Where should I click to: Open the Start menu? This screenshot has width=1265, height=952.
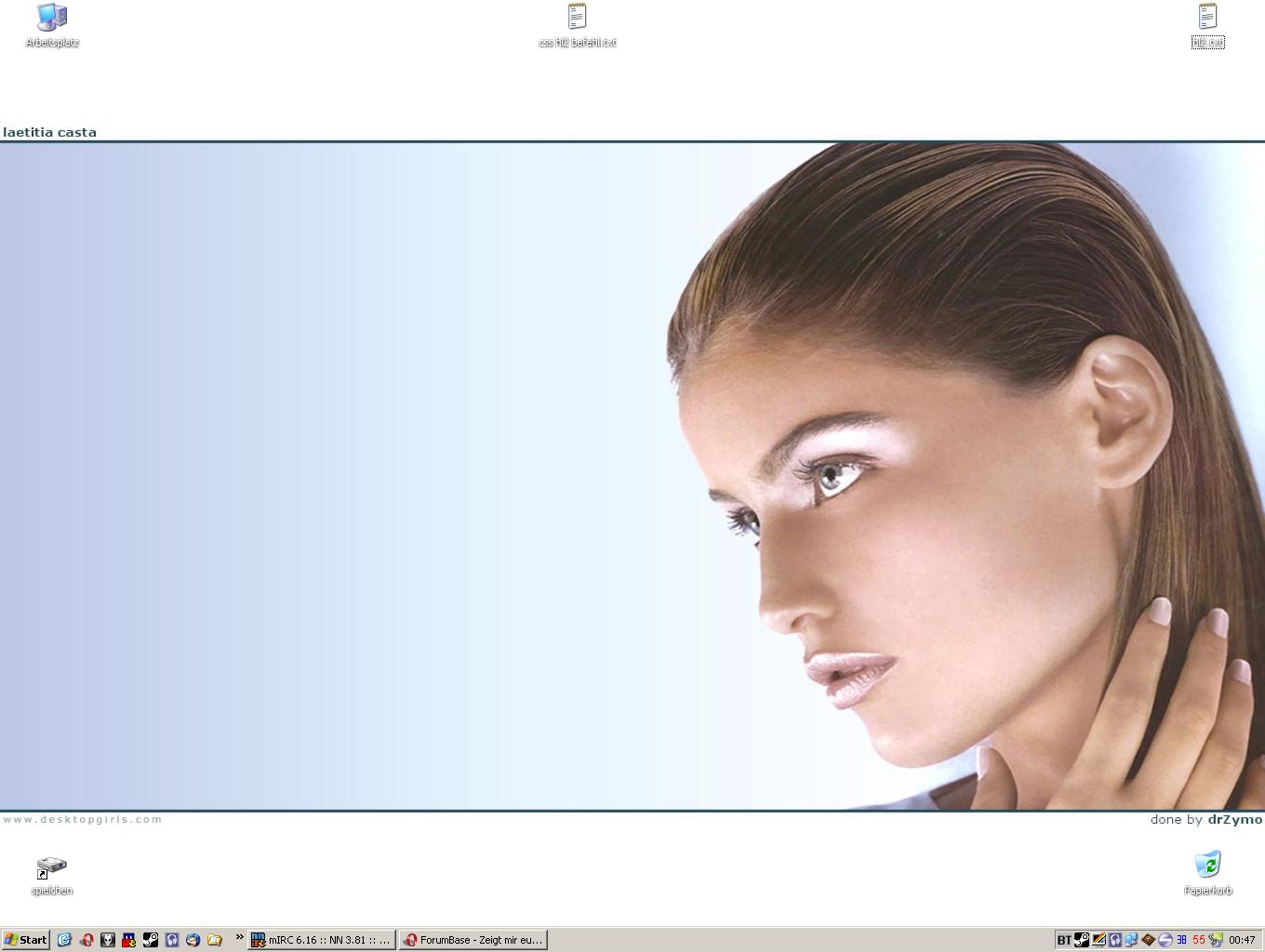tap(25, 940)
